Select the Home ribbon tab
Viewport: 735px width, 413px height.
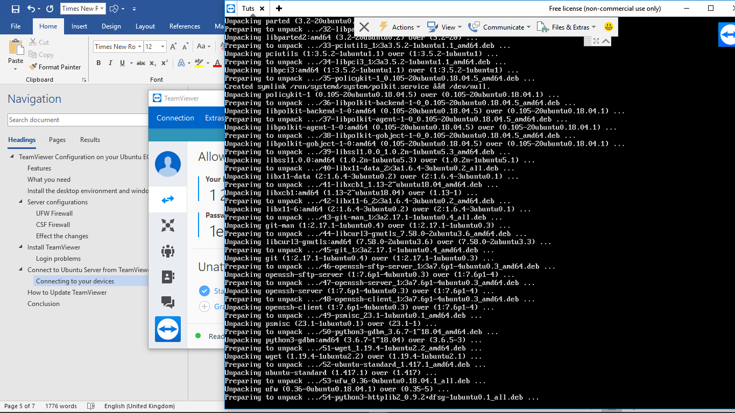[x=48, y=26]
